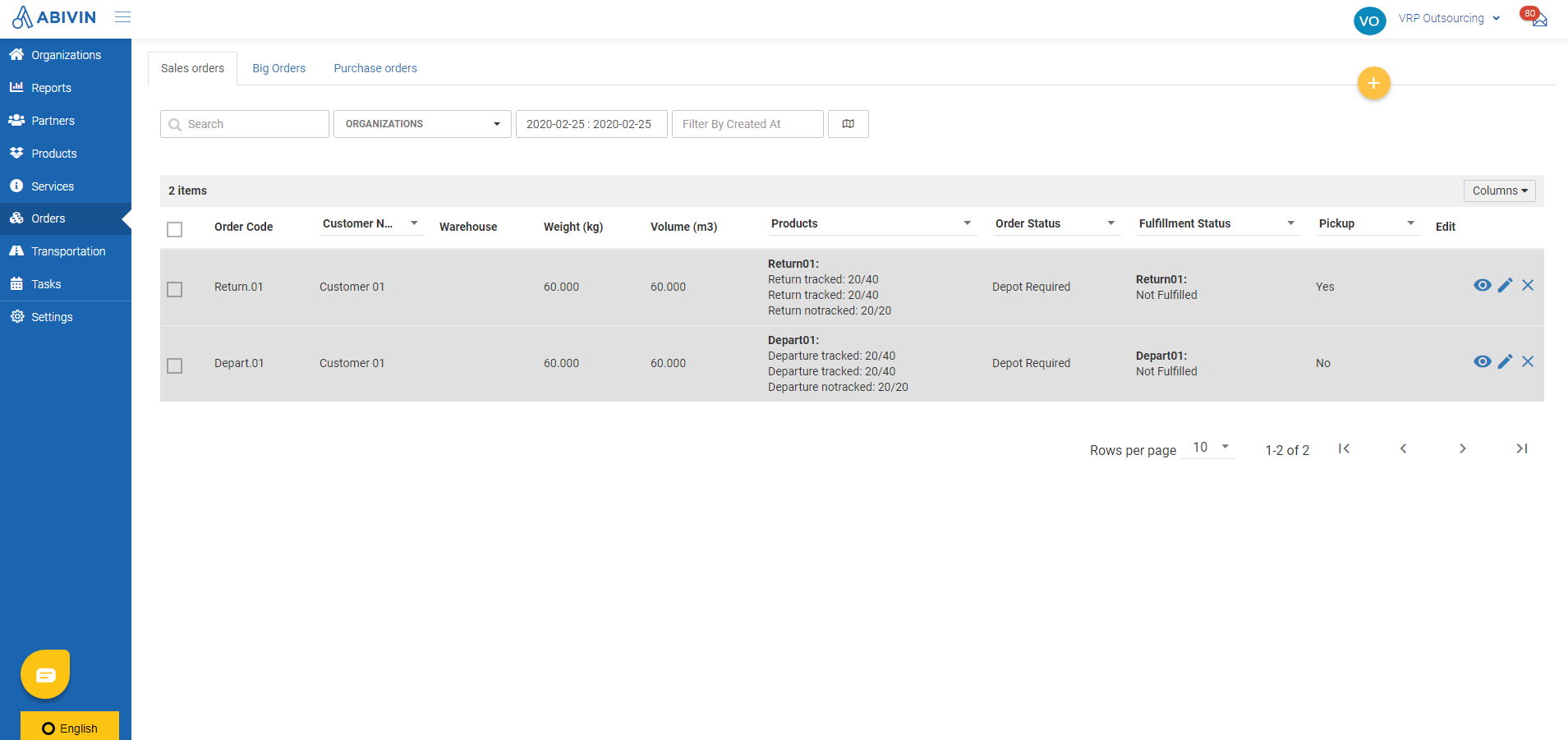Change language with English button
Image resolution: width=1568 pixels, height=740 pixels.
tap(70, 726)
